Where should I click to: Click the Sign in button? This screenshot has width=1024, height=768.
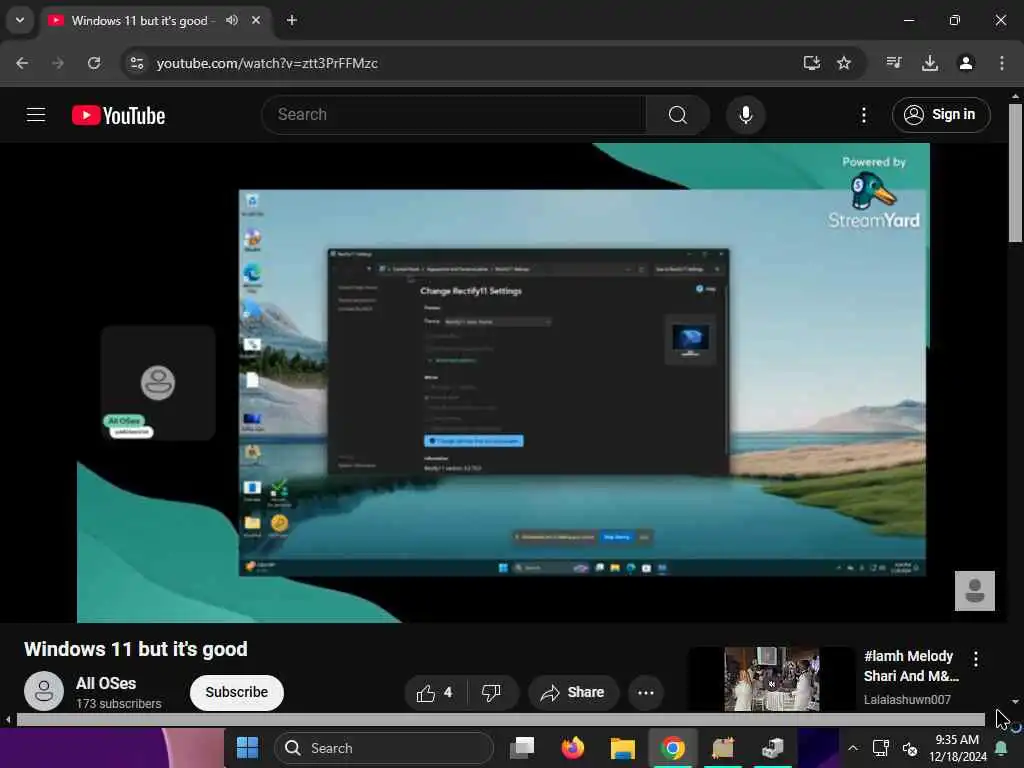(x=941, y=115)
